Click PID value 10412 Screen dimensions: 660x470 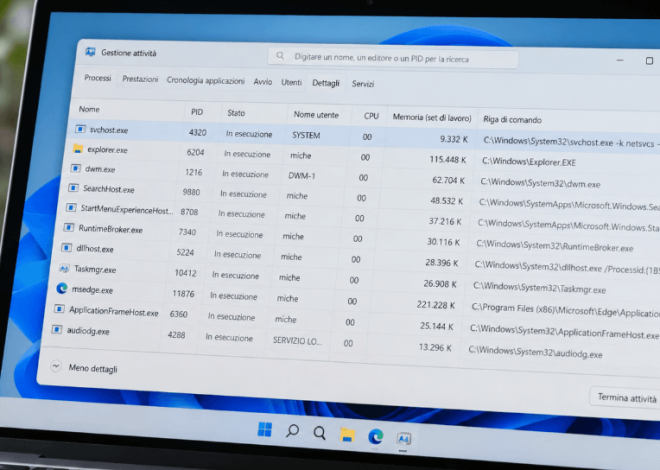[x=186, y=273]
